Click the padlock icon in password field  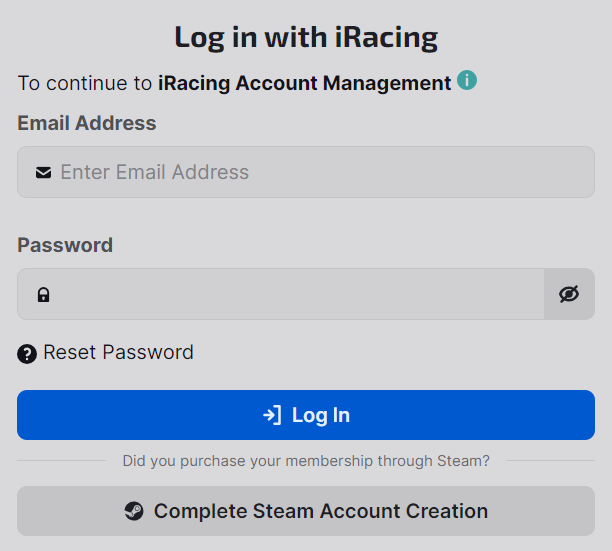click(43, 295)
